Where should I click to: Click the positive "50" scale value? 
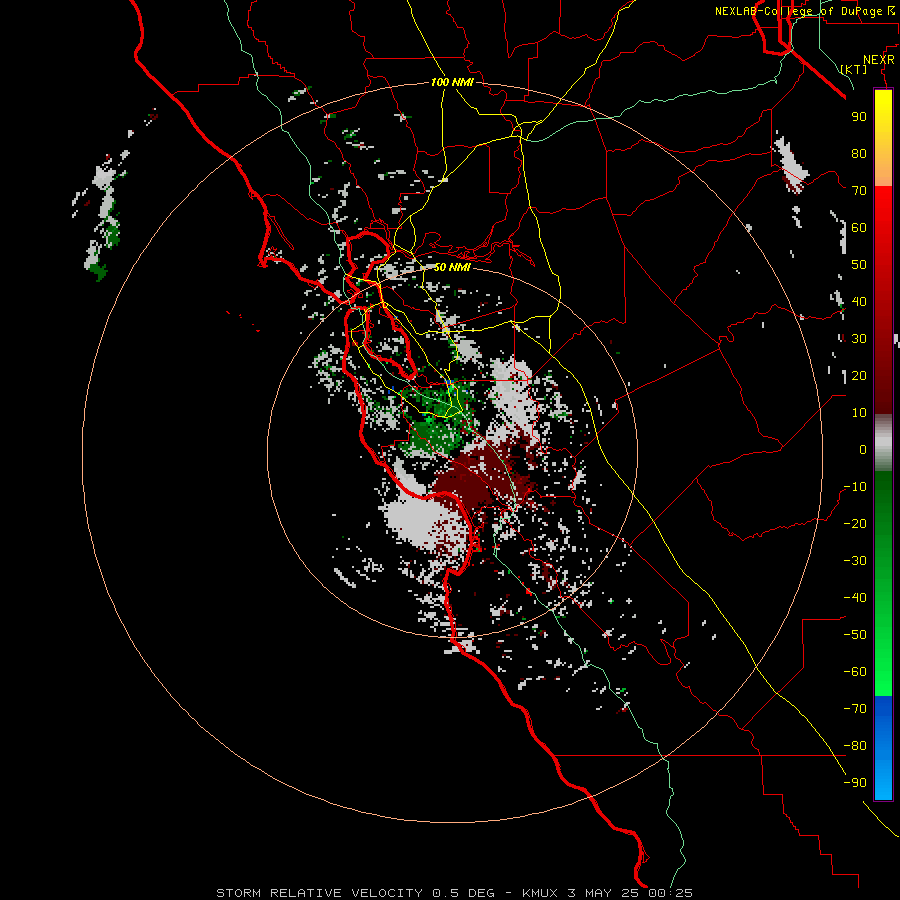coord(859,265)
